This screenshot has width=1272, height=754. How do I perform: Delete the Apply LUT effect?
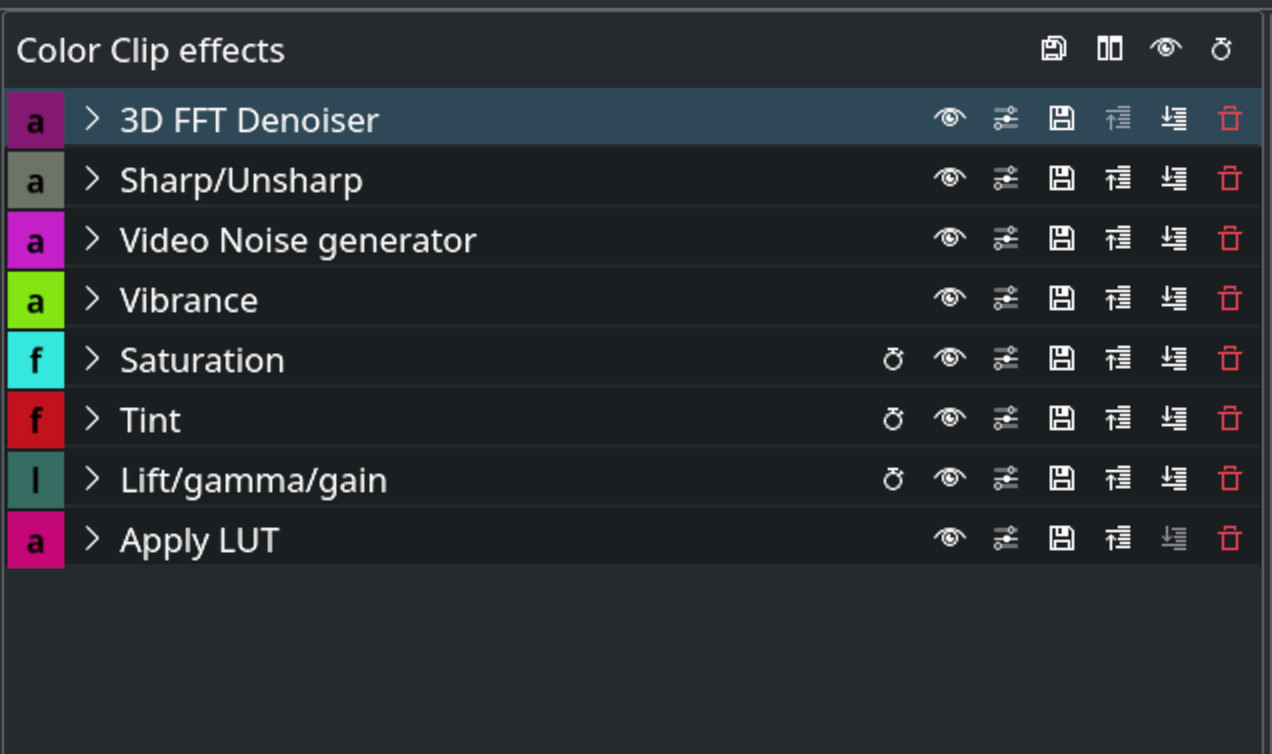(1229, 539)
